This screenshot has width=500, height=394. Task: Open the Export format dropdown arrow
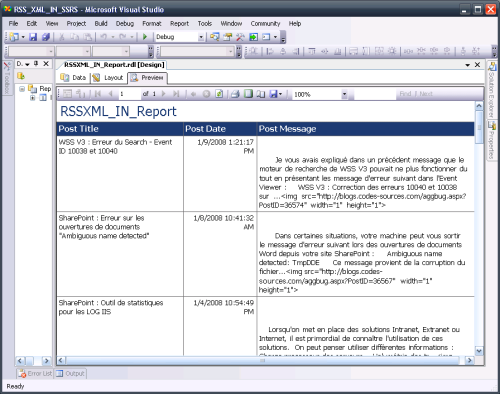pos(280,94)
